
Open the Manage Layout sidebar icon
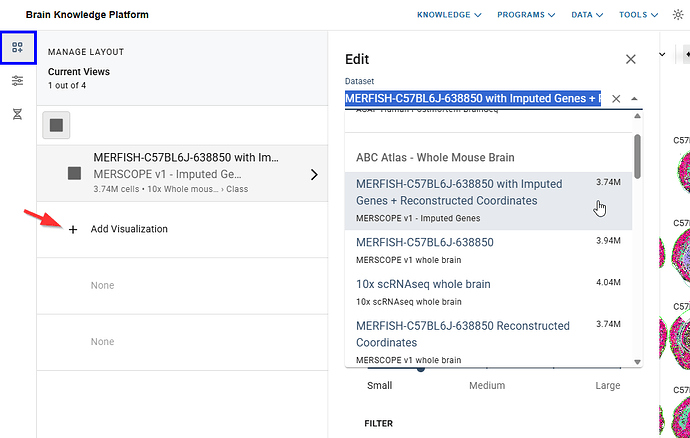17,47
